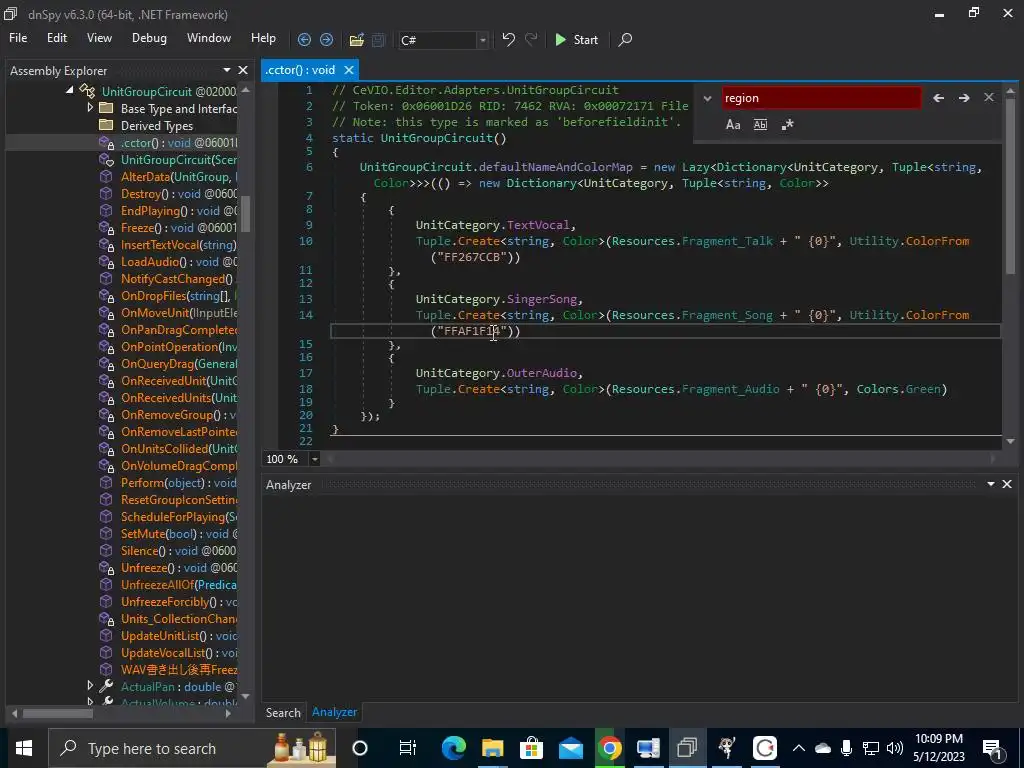Select the Silence() : void method
1024x768 pixels.
point(178,551)
